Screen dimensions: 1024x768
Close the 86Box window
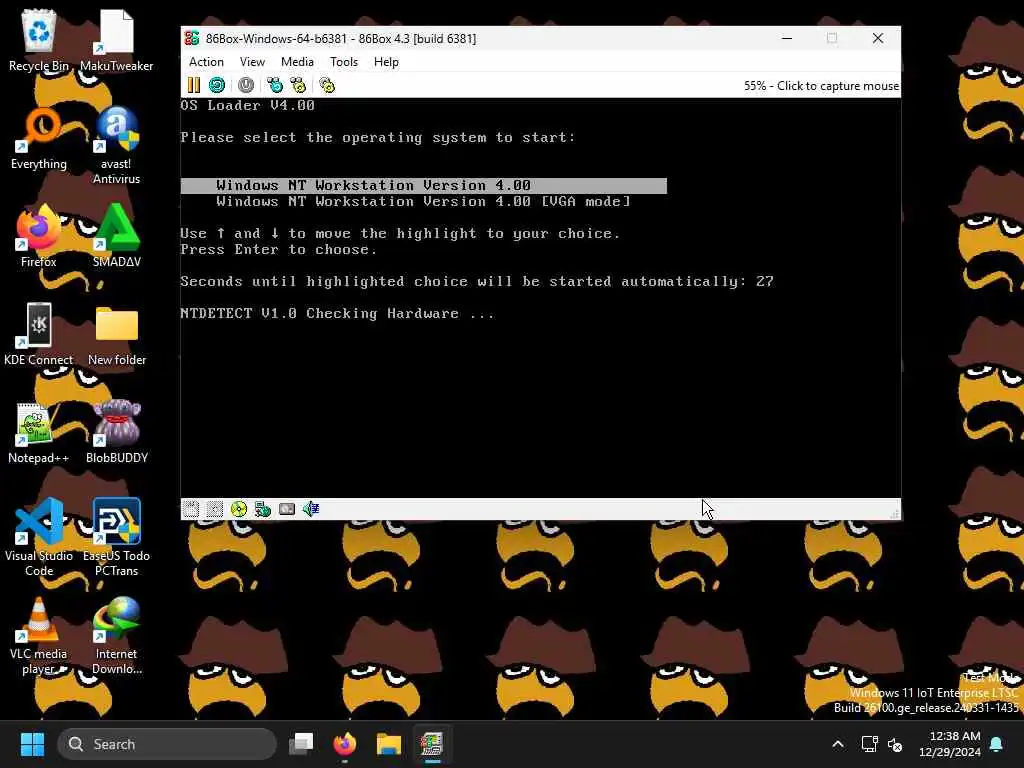pyautogui.click(x=878, y=39)
